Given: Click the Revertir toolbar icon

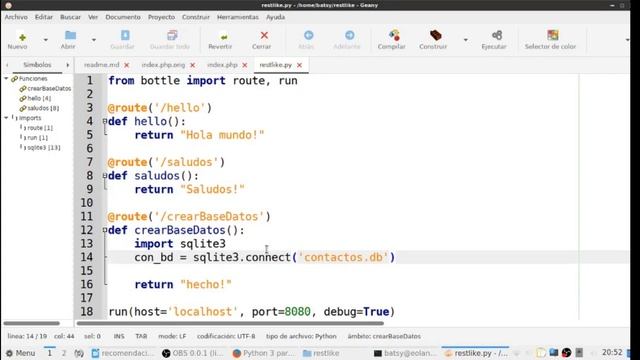Looking at the screenshot, I should [x=224, y=37].
